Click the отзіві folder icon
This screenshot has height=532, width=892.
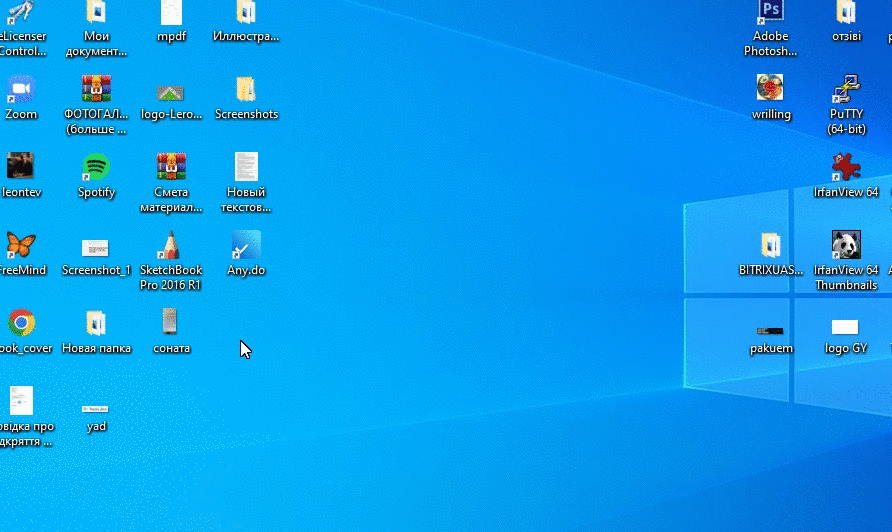tap(846, 14)
